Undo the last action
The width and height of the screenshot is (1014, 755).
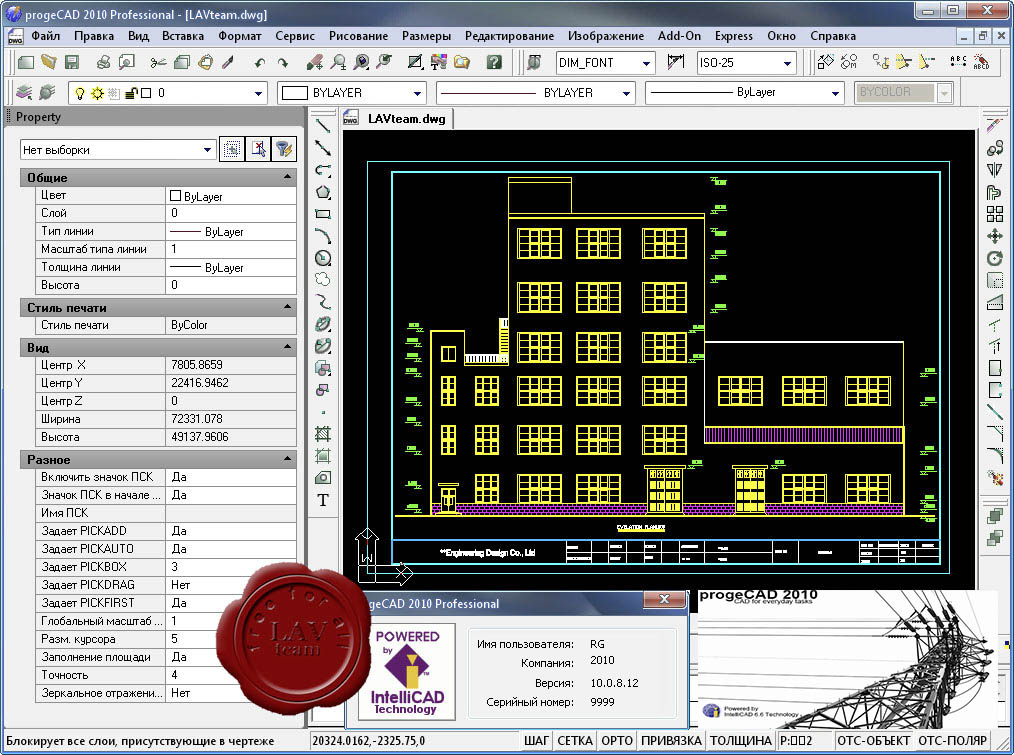click(x=260, y=63)
